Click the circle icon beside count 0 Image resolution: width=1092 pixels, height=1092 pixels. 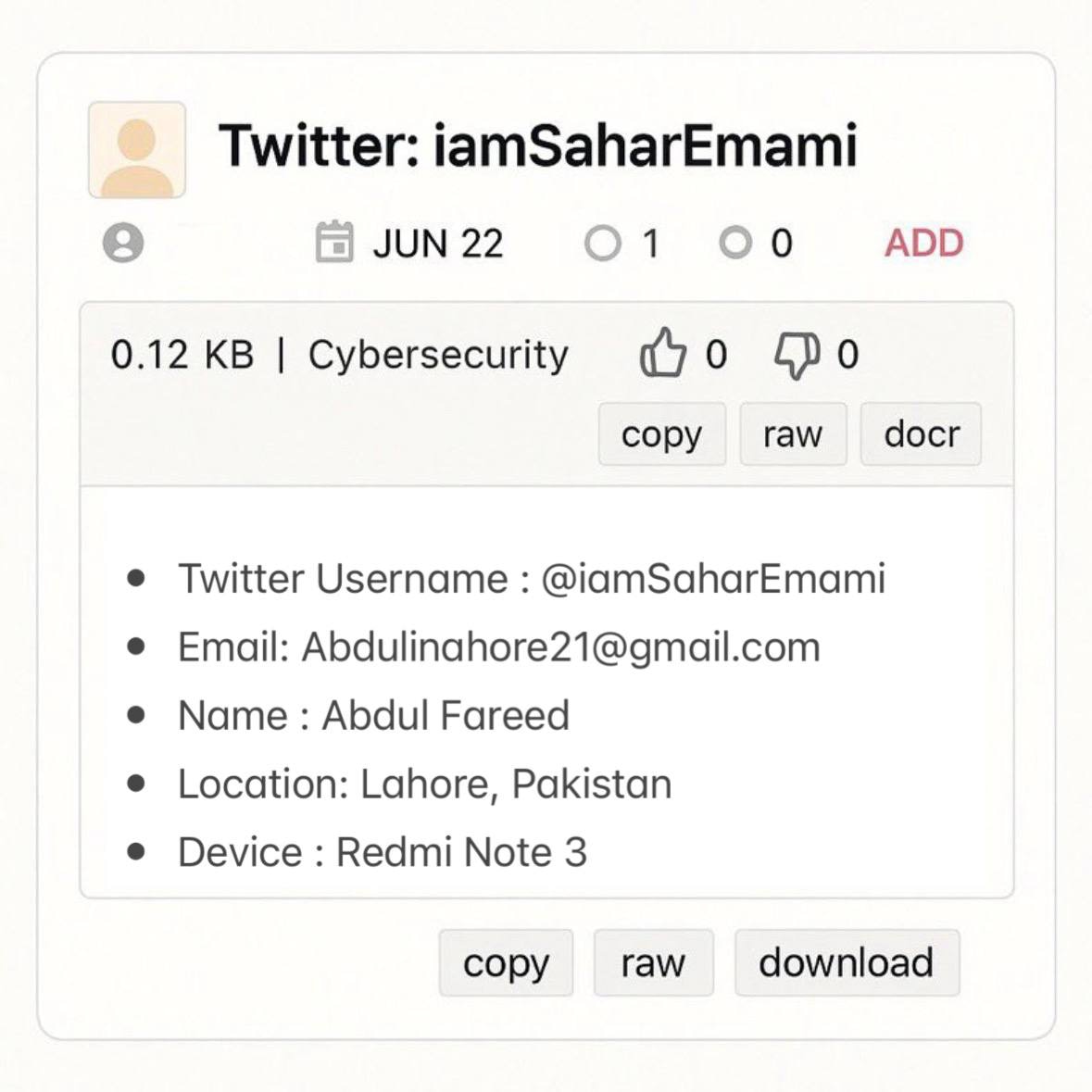tap(735, 243)
